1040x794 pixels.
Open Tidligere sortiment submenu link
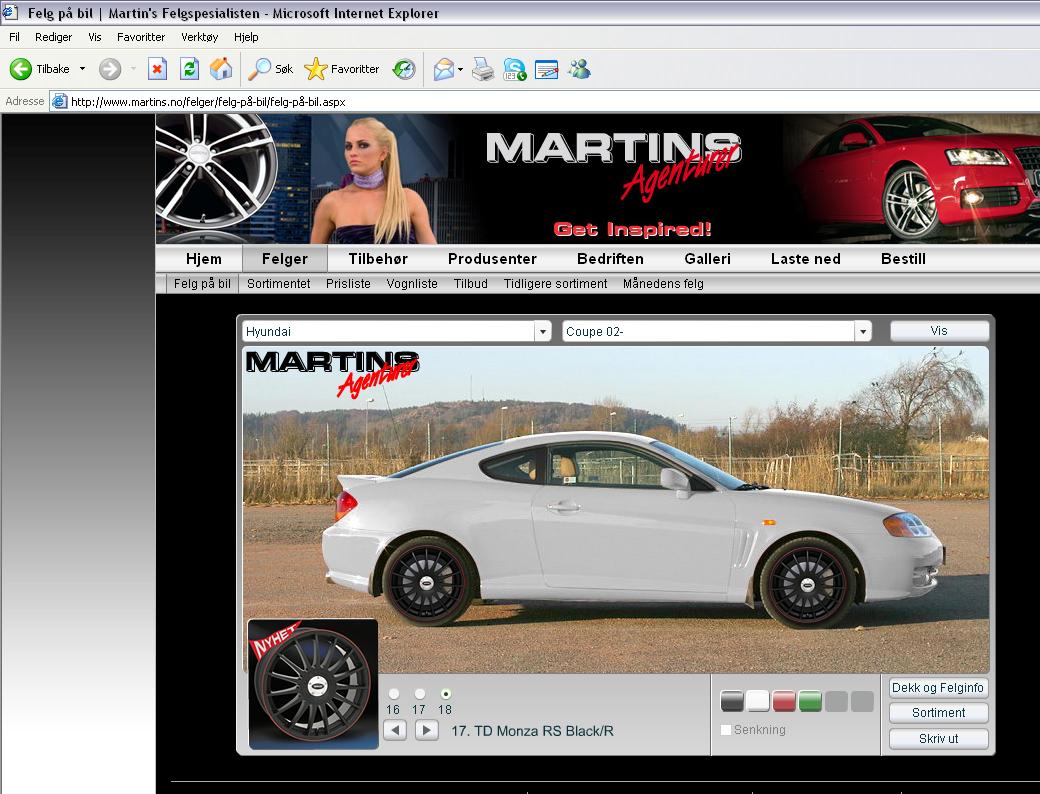pyautogui.click(x=555, y=284)
